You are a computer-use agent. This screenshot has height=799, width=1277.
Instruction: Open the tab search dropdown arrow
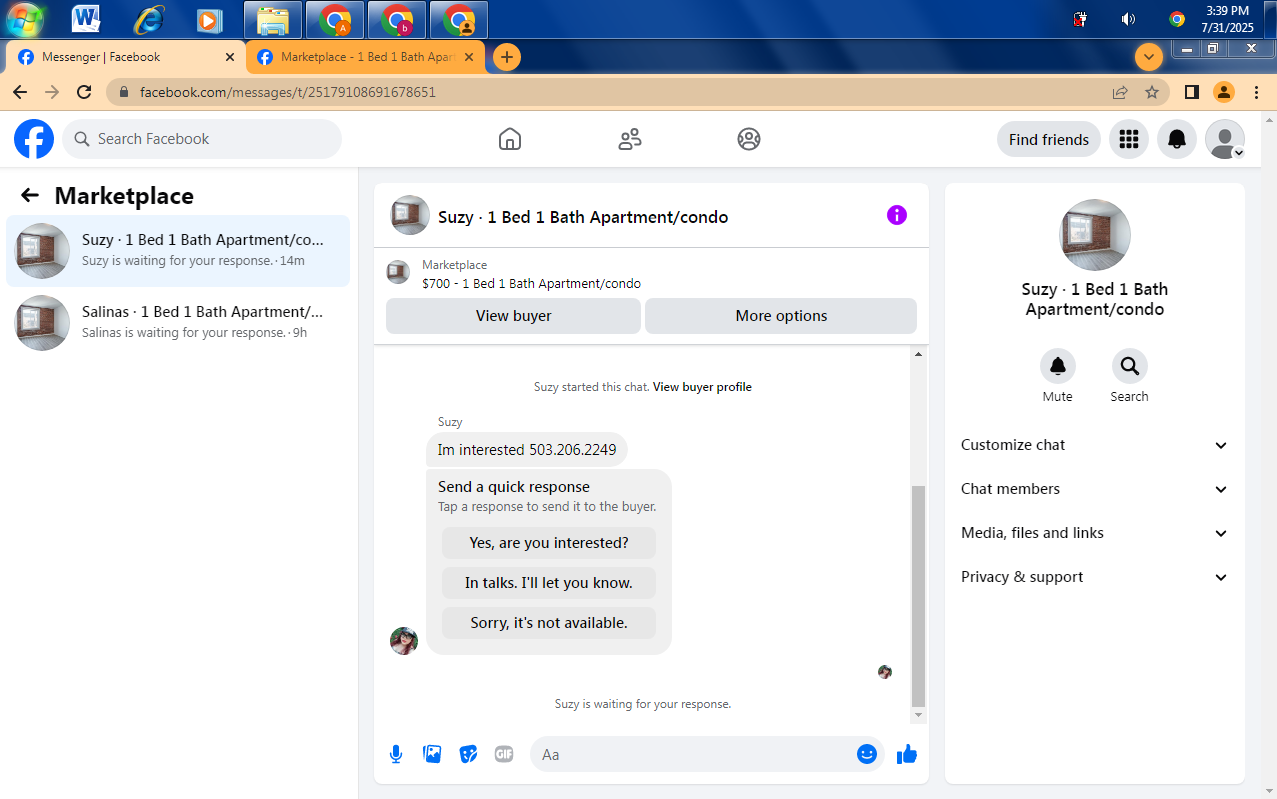click(1149, 57)
